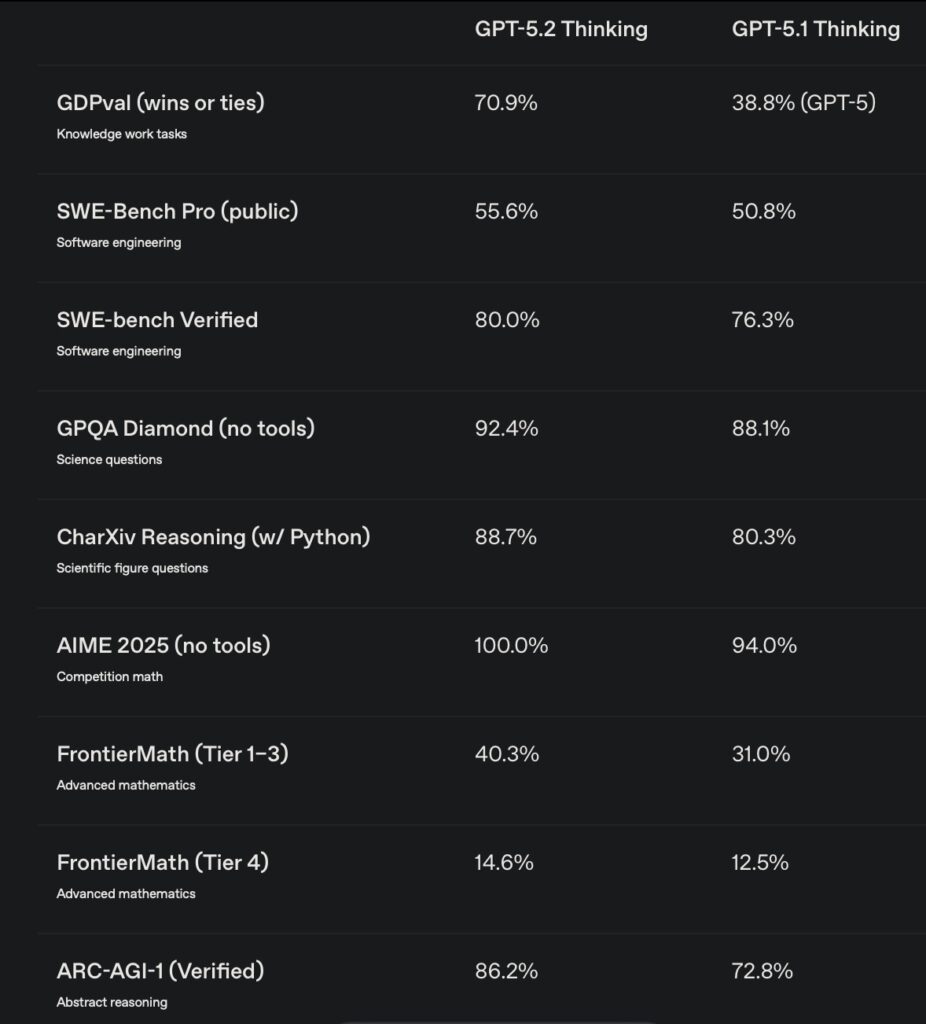Click the SWE-Bench Pro (public) benchmark name
926x1024 pixels.
177,211
